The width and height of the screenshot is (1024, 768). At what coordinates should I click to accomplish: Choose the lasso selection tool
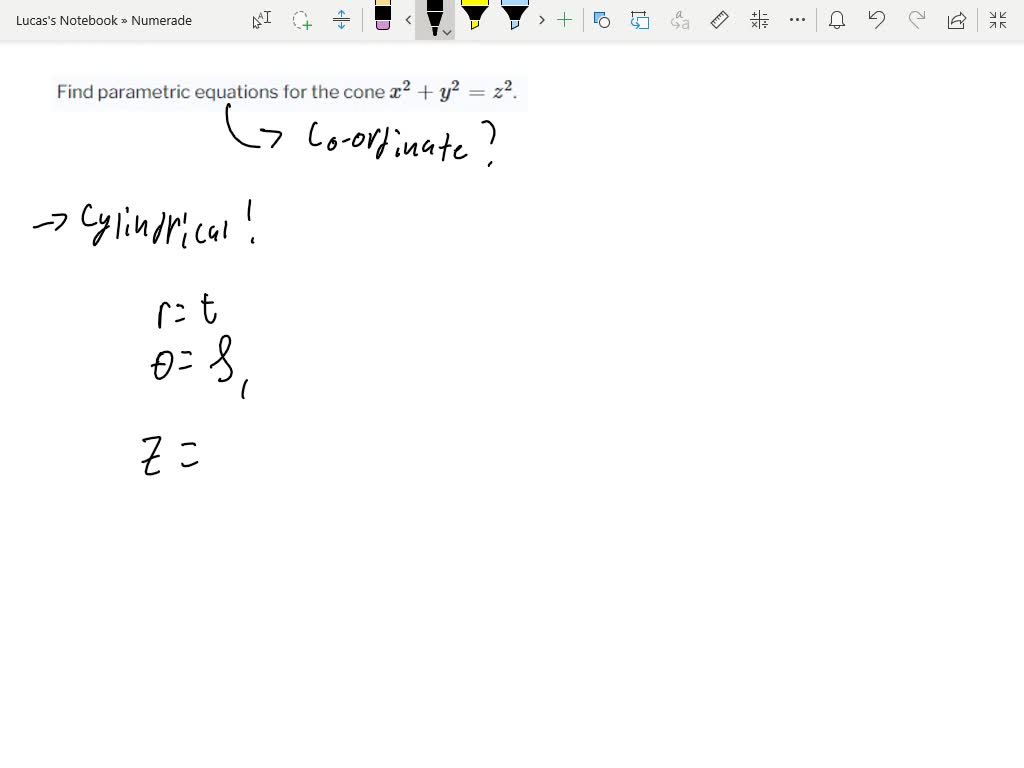click(x=302, y=19)
